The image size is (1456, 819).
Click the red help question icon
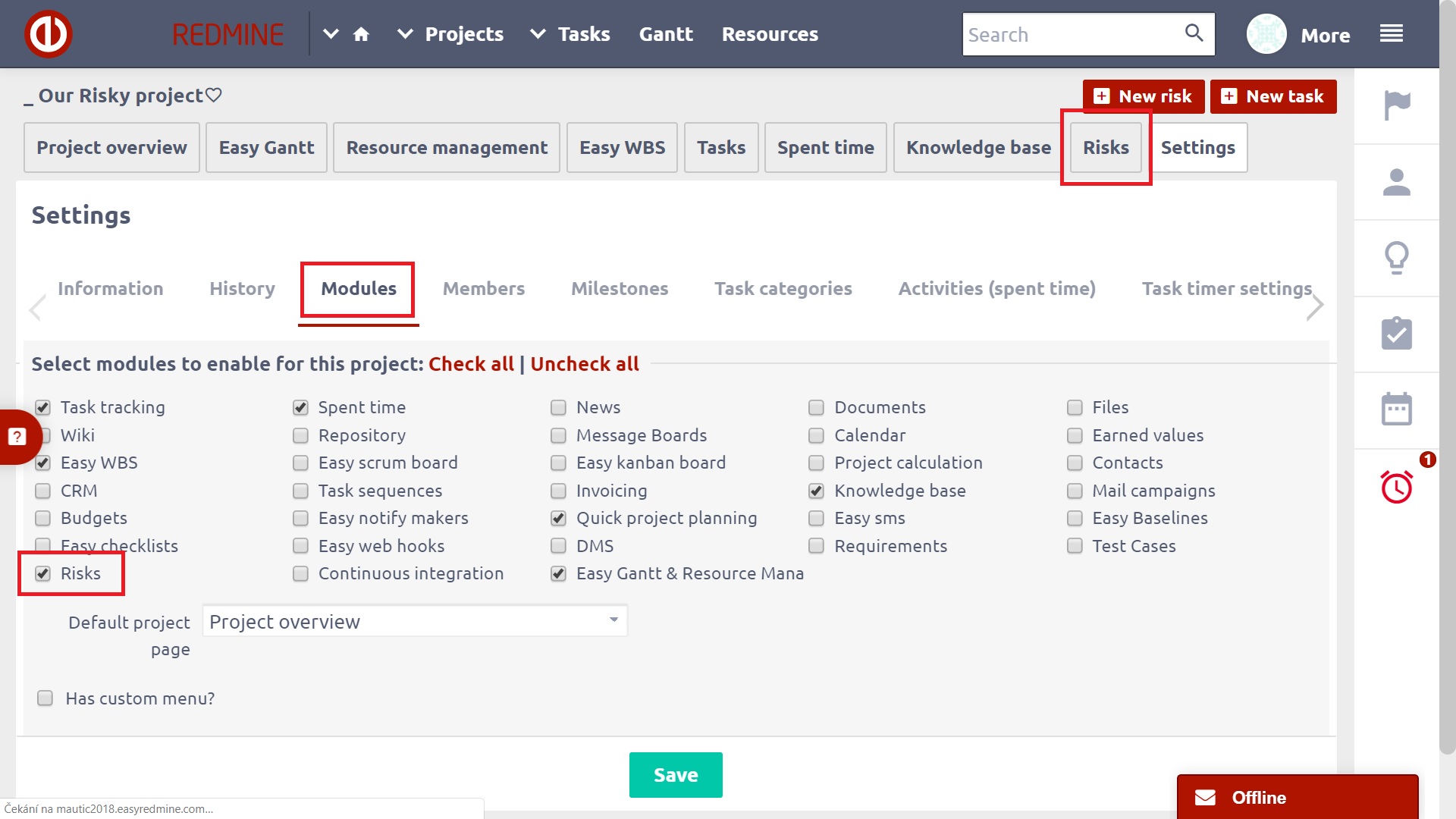pyautogui.click(x=17, y=437)
